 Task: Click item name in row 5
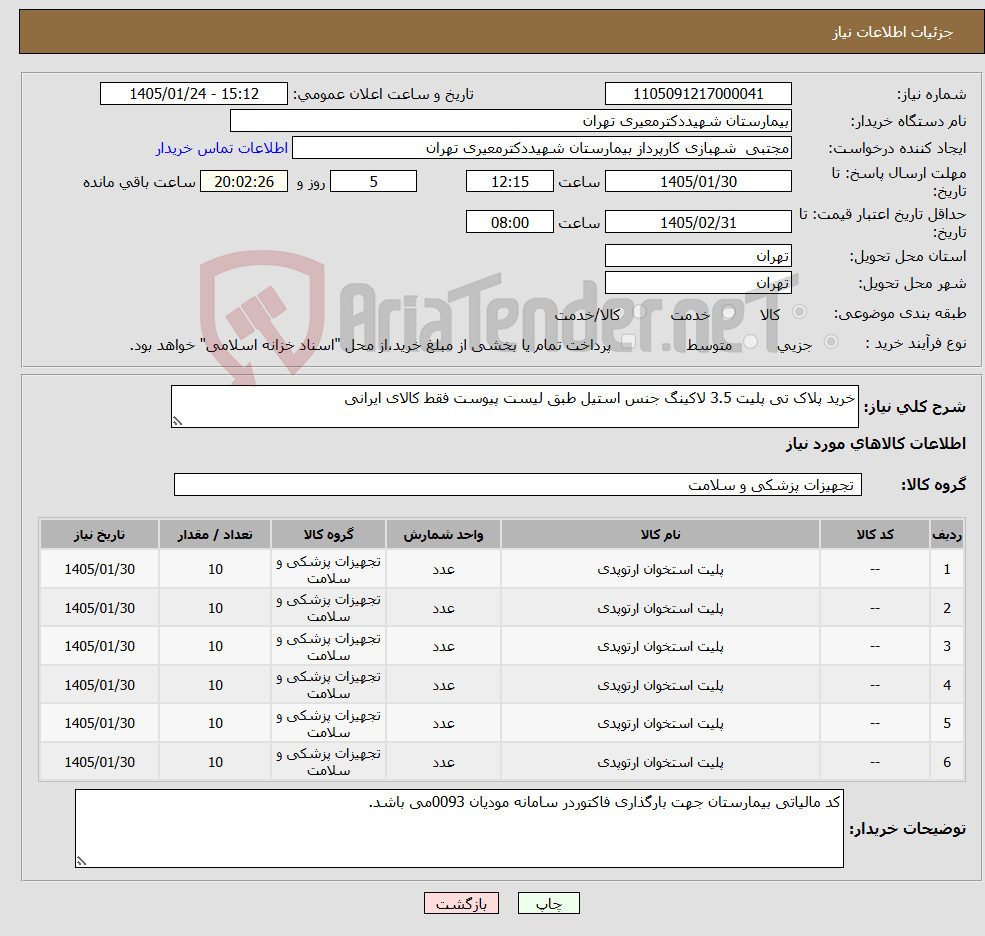[660, 724]
